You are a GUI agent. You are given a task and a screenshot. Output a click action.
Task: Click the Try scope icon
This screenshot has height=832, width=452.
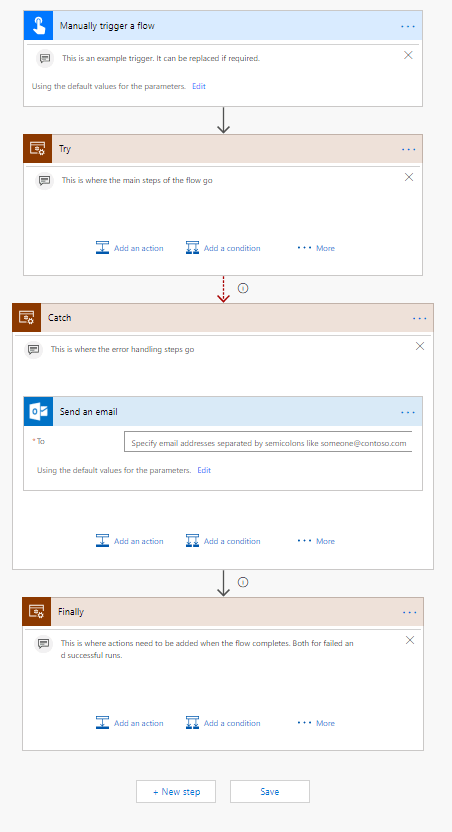[38, 149]
